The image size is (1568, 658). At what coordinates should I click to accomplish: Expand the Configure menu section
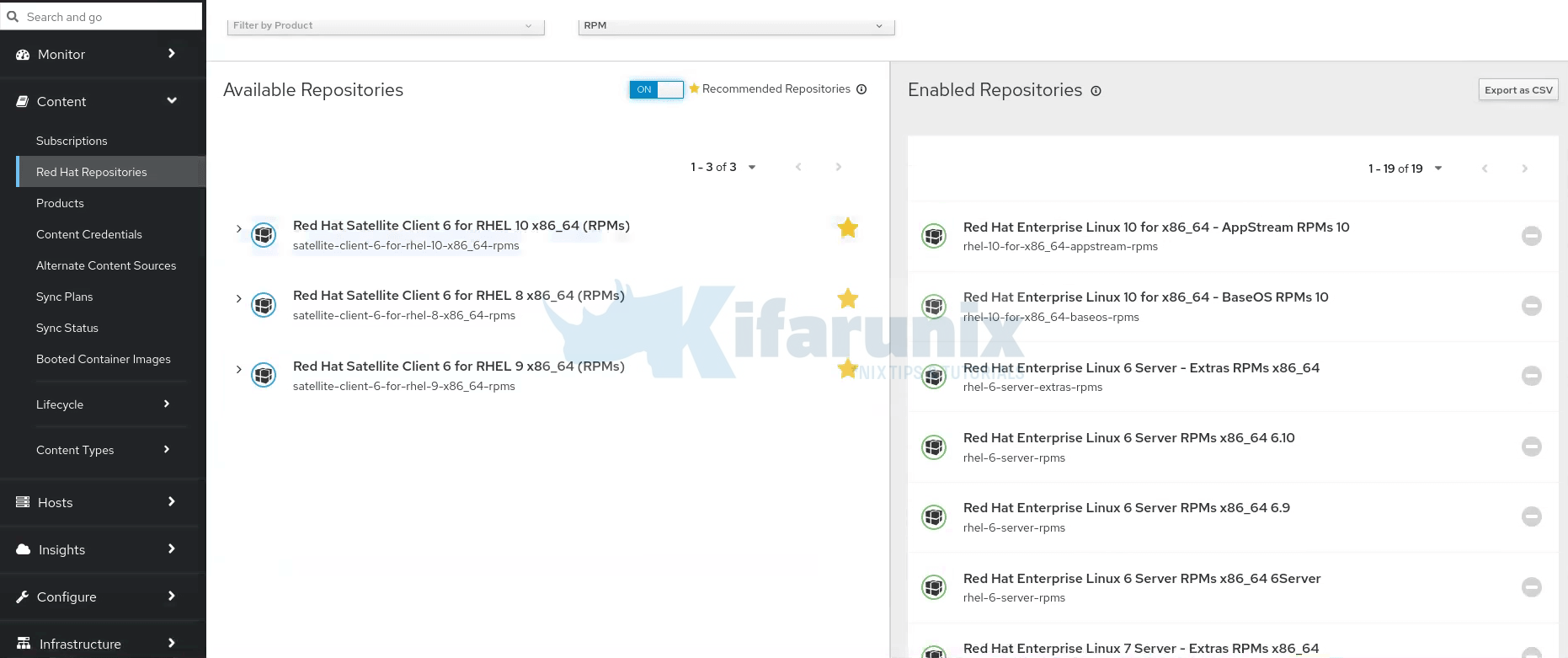coord(172,596)
